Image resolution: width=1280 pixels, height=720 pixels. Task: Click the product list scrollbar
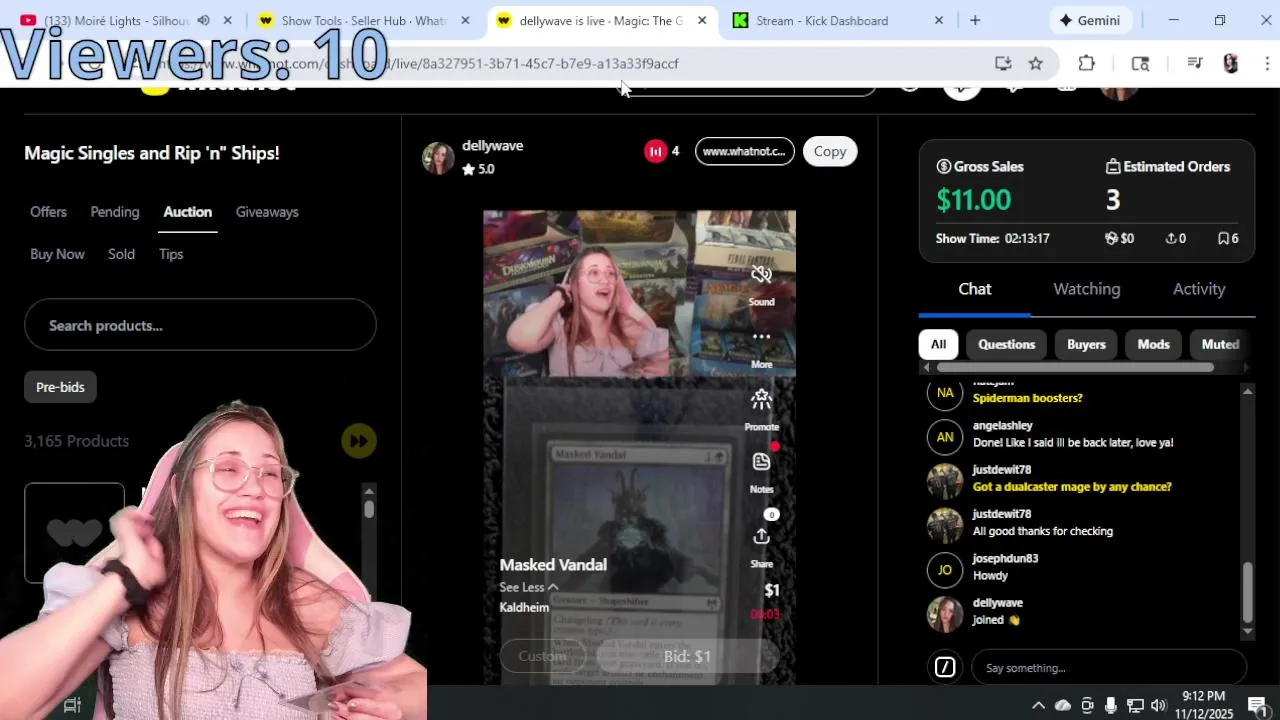coord(369,508)
